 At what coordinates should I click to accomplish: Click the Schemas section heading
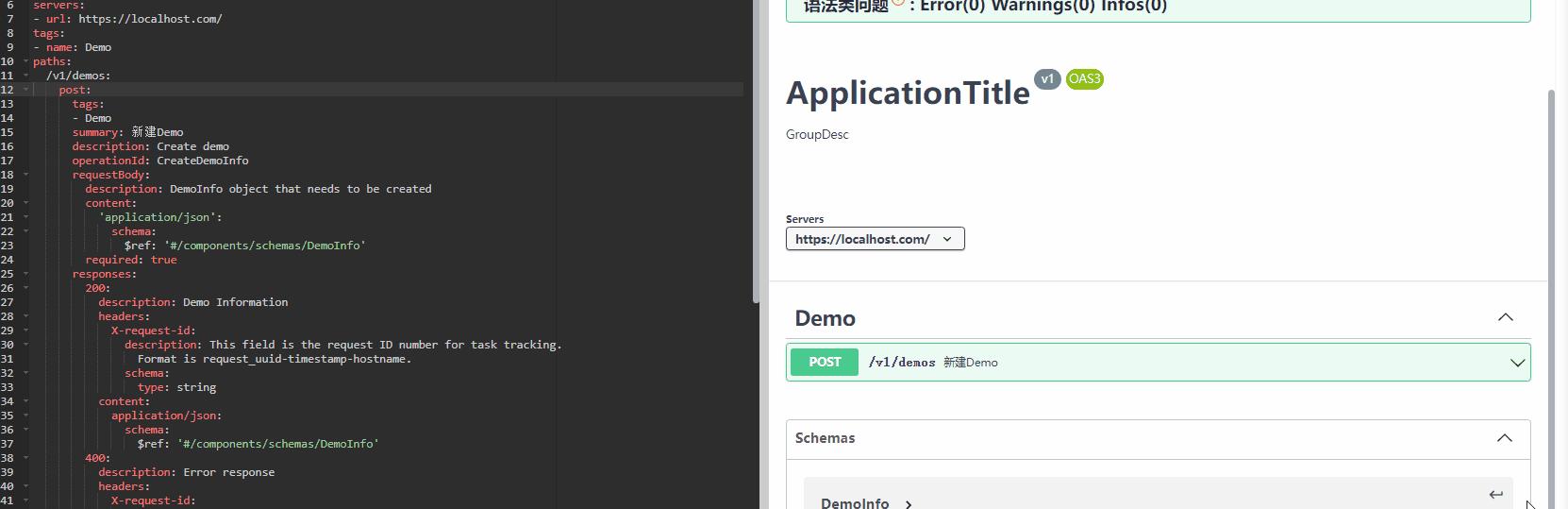825,438
